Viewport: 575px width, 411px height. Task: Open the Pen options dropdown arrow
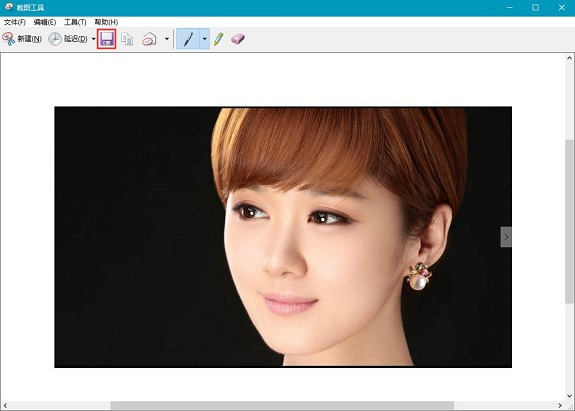(x=205, y=39)
